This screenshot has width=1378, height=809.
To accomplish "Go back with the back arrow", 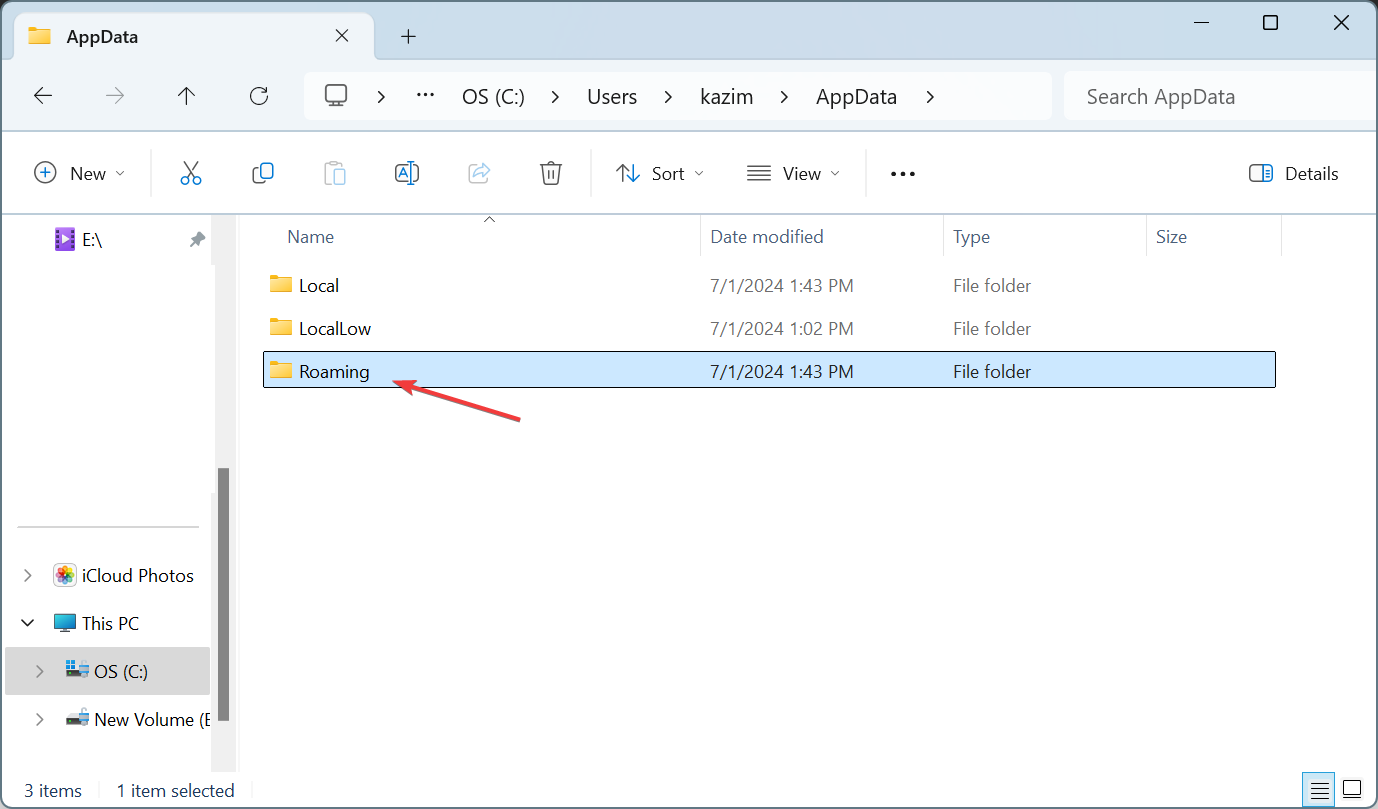I will [43, 96].
